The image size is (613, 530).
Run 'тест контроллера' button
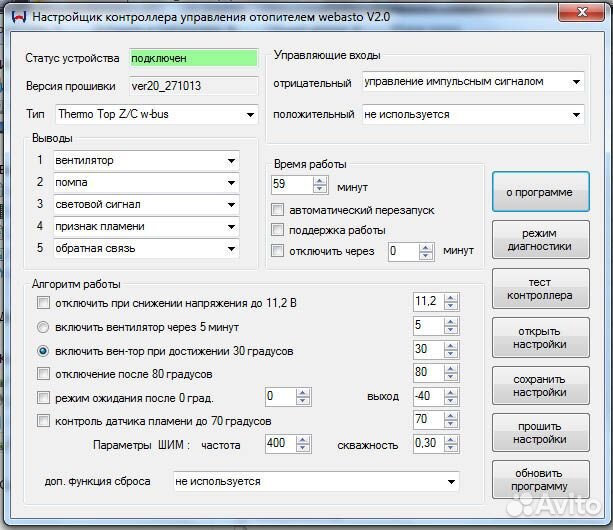click(x=540, y=288)
